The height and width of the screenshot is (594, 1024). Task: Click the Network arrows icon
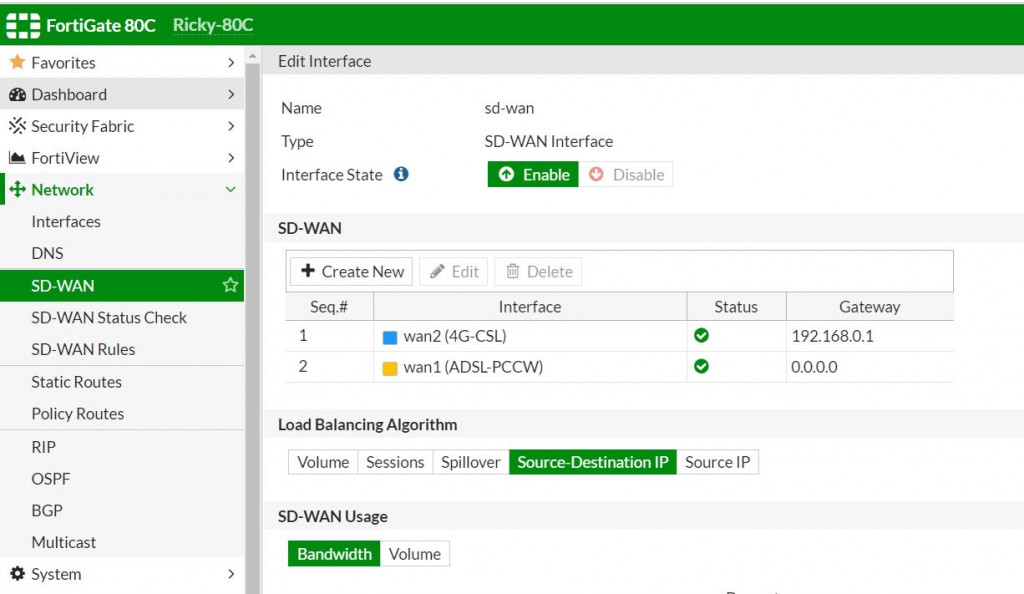18,190
